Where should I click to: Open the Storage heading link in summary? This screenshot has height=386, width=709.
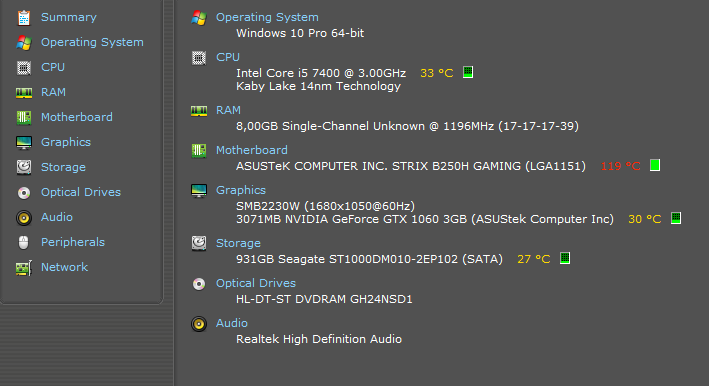pyautogui.click(x=238, y=243)
